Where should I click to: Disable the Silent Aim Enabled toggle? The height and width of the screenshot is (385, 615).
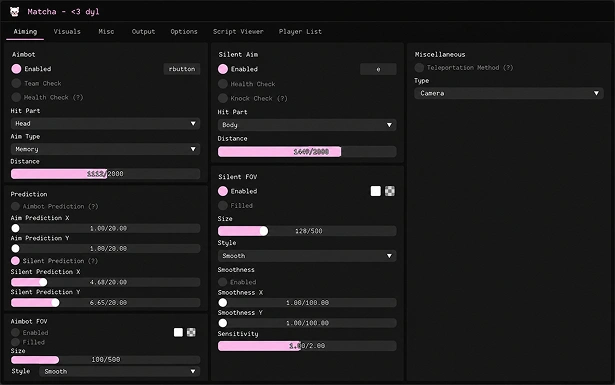(x=223, y=69)
